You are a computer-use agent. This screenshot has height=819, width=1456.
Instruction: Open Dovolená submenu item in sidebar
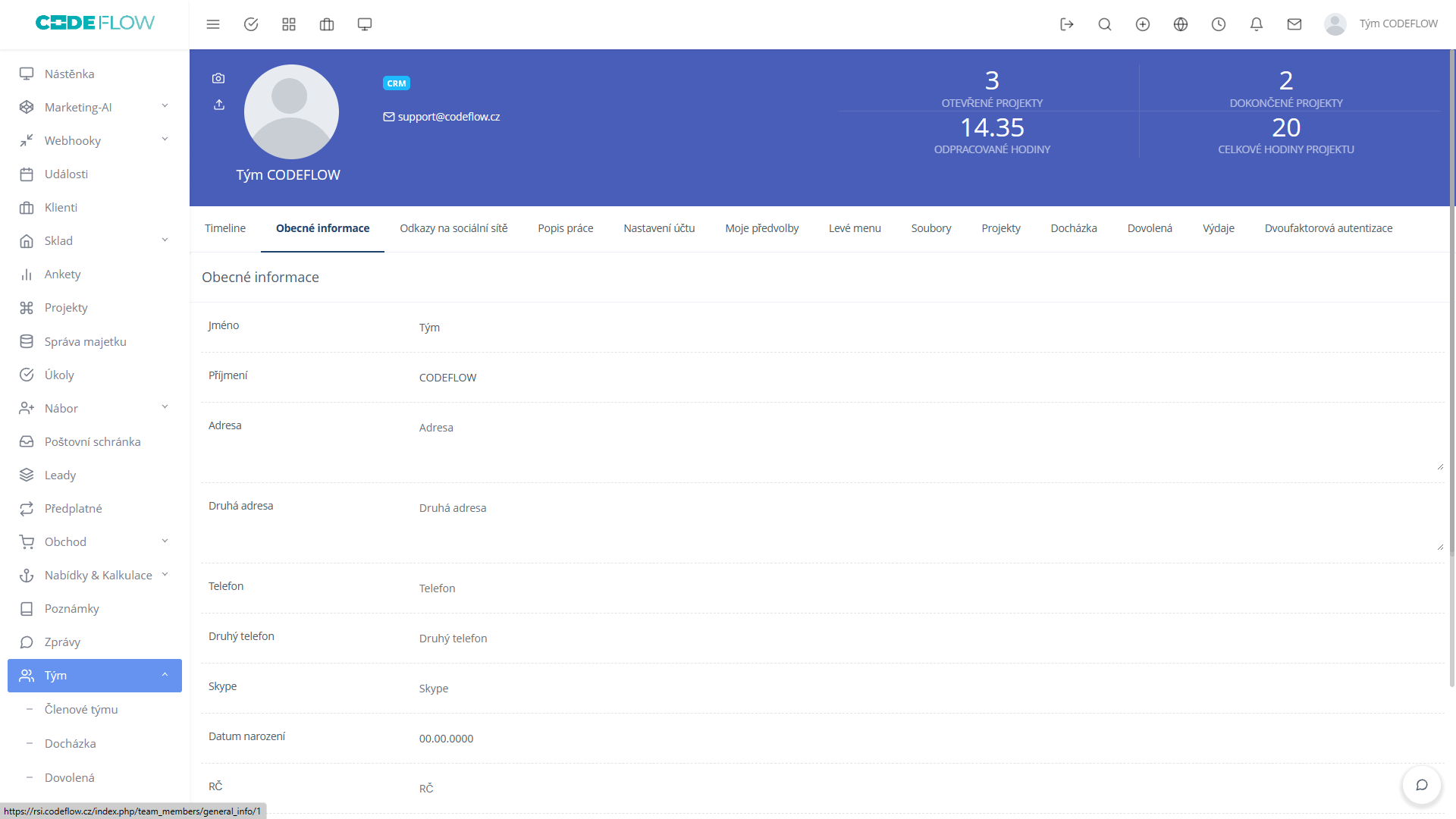click(95, 777)
